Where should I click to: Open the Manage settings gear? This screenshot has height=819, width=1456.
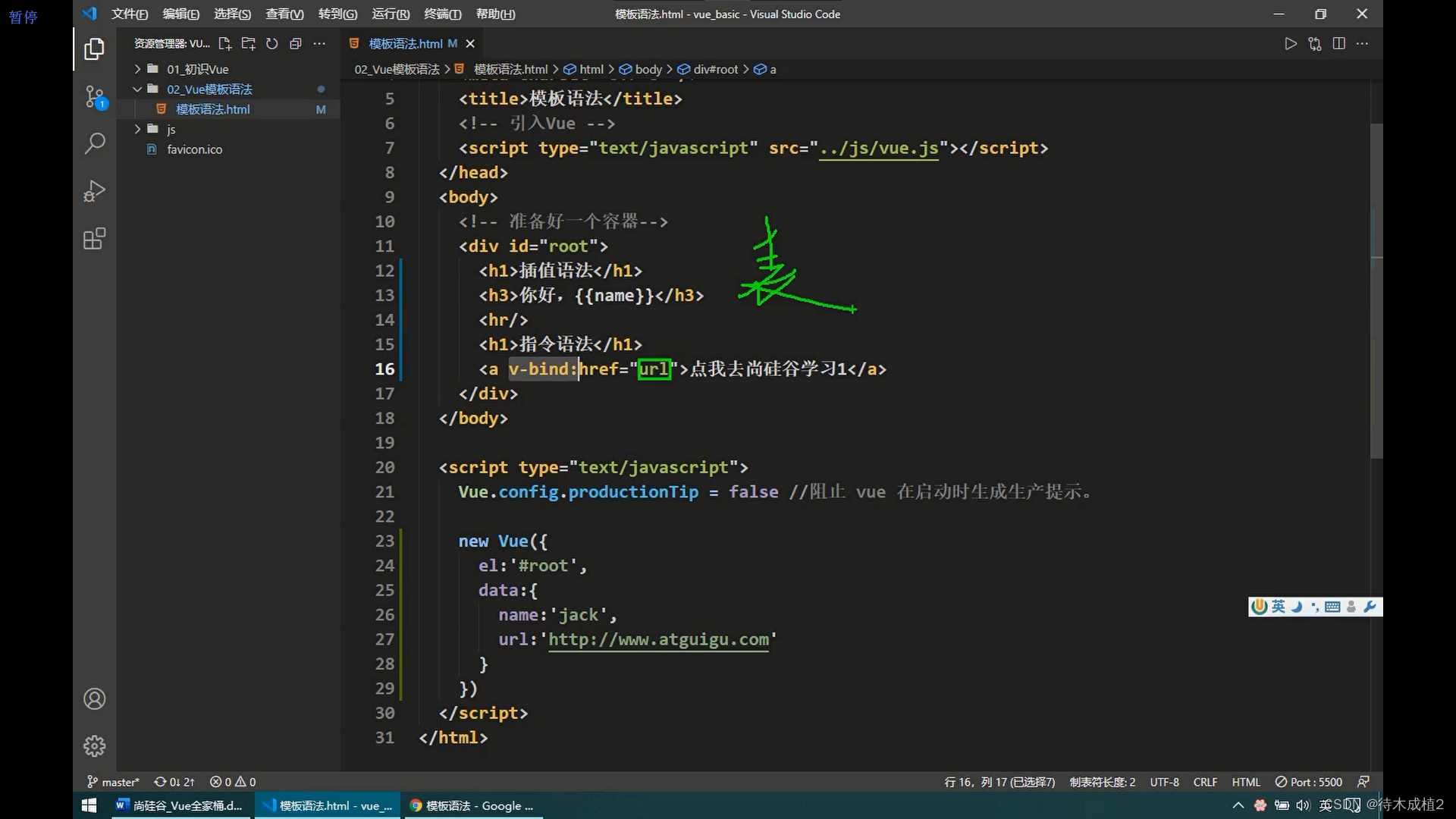pos(94,746)
